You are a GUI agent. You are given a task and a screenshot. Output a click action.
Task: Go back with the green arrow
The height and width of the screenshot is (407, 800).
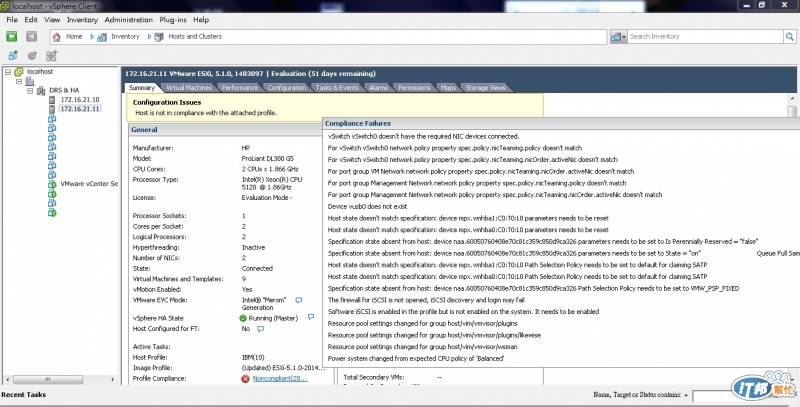point(12,36)
